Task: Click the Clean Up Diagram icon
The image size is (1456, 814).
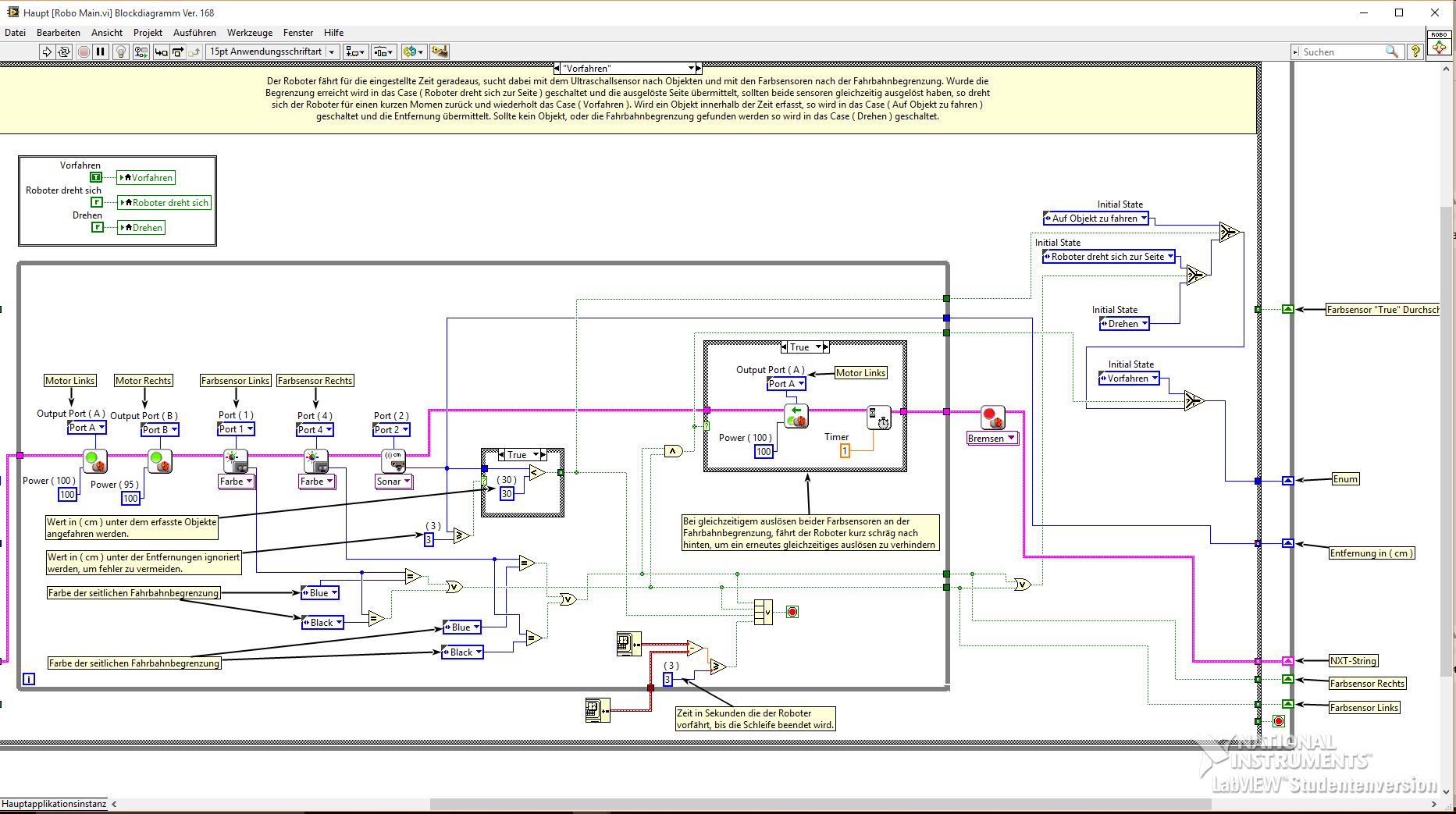Action: click(440, 52)
